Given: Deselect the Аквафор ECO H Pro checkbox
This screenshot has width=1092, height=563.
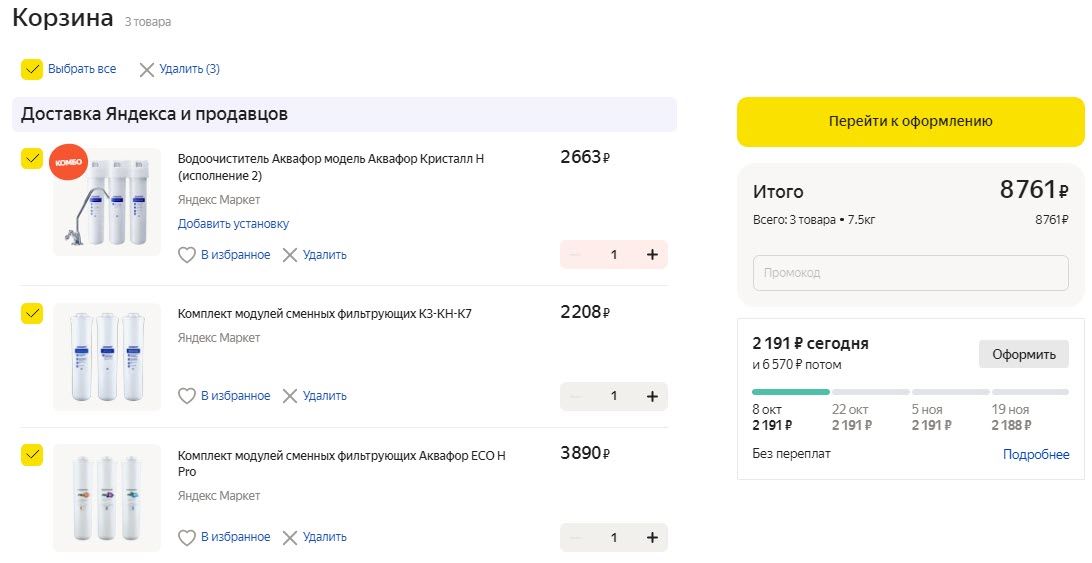Looking at the screenshot, I should 32,455.
